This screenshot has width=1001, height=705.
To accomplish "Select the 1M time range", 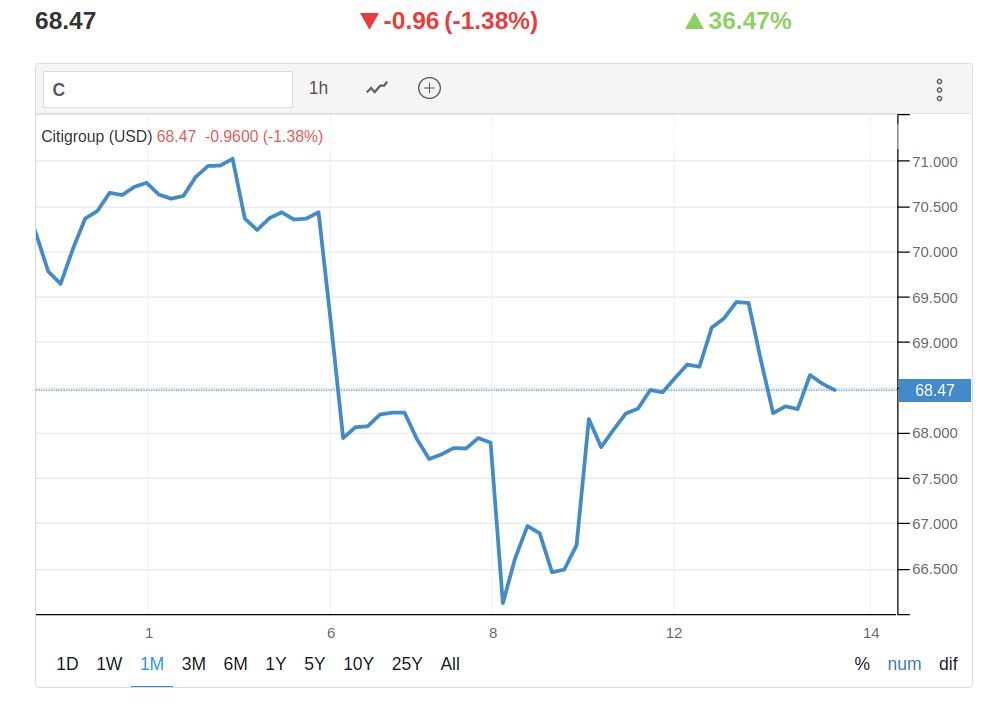I will (152, 664).
